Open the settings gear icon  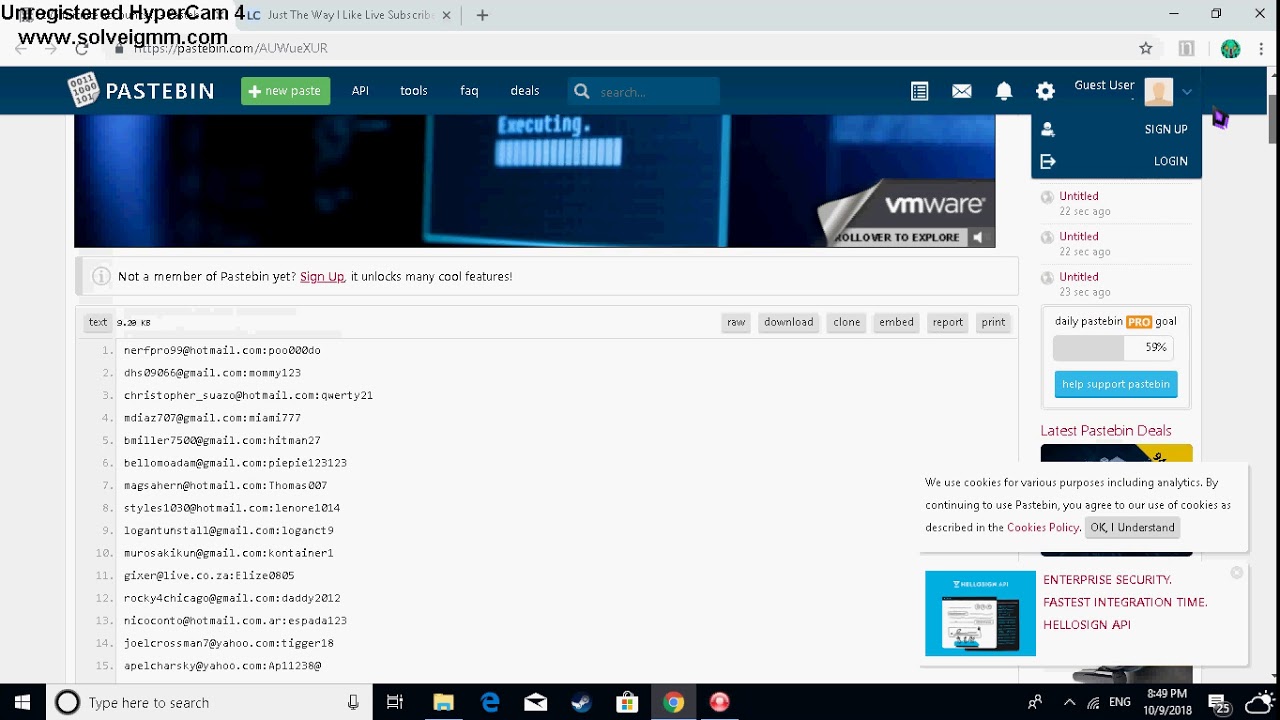(x=1045, y=91)
